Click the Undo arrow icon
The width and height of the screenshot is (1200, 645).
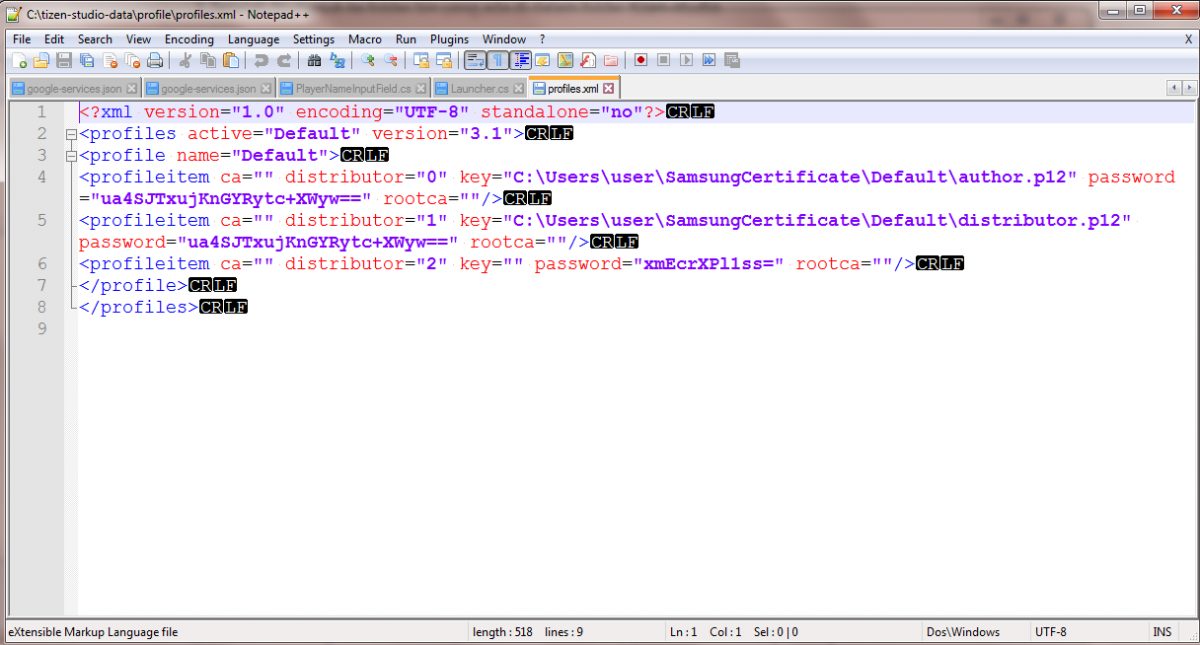tap(262, 60)
